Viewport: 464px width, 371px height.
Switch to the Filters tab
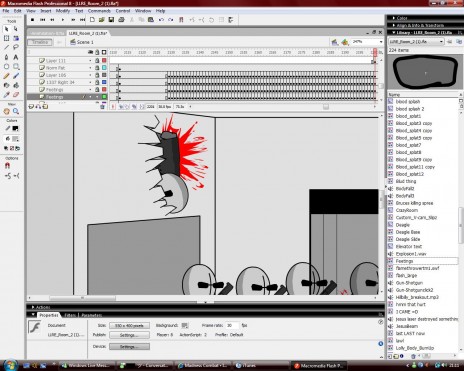click(x=70, y=315)
